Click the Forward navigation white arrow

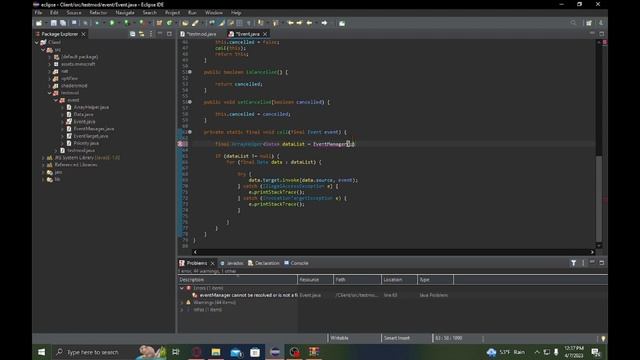tap(324, 23)
